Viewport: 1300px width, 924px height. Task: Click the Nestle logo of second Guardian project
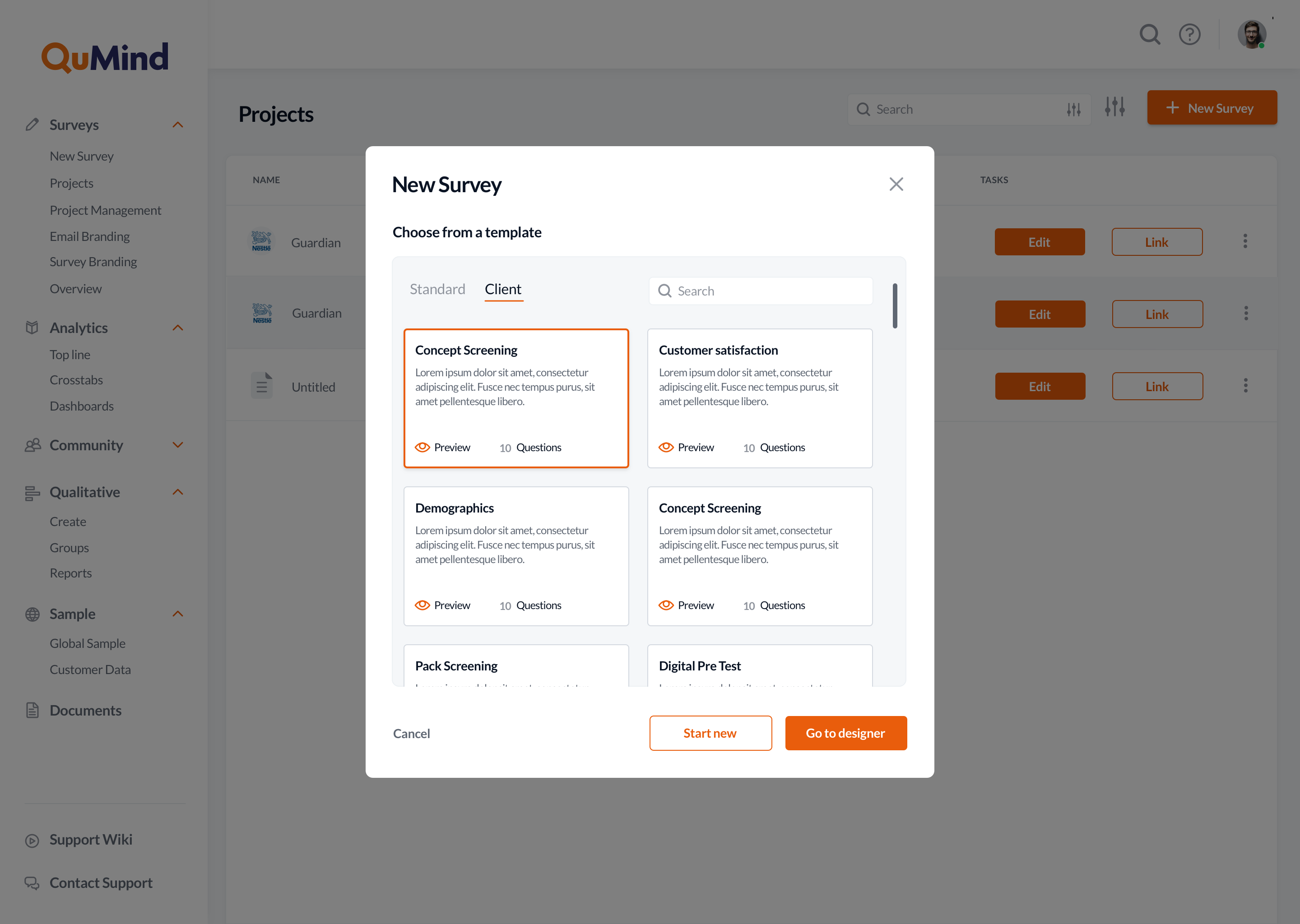(262, 313)
